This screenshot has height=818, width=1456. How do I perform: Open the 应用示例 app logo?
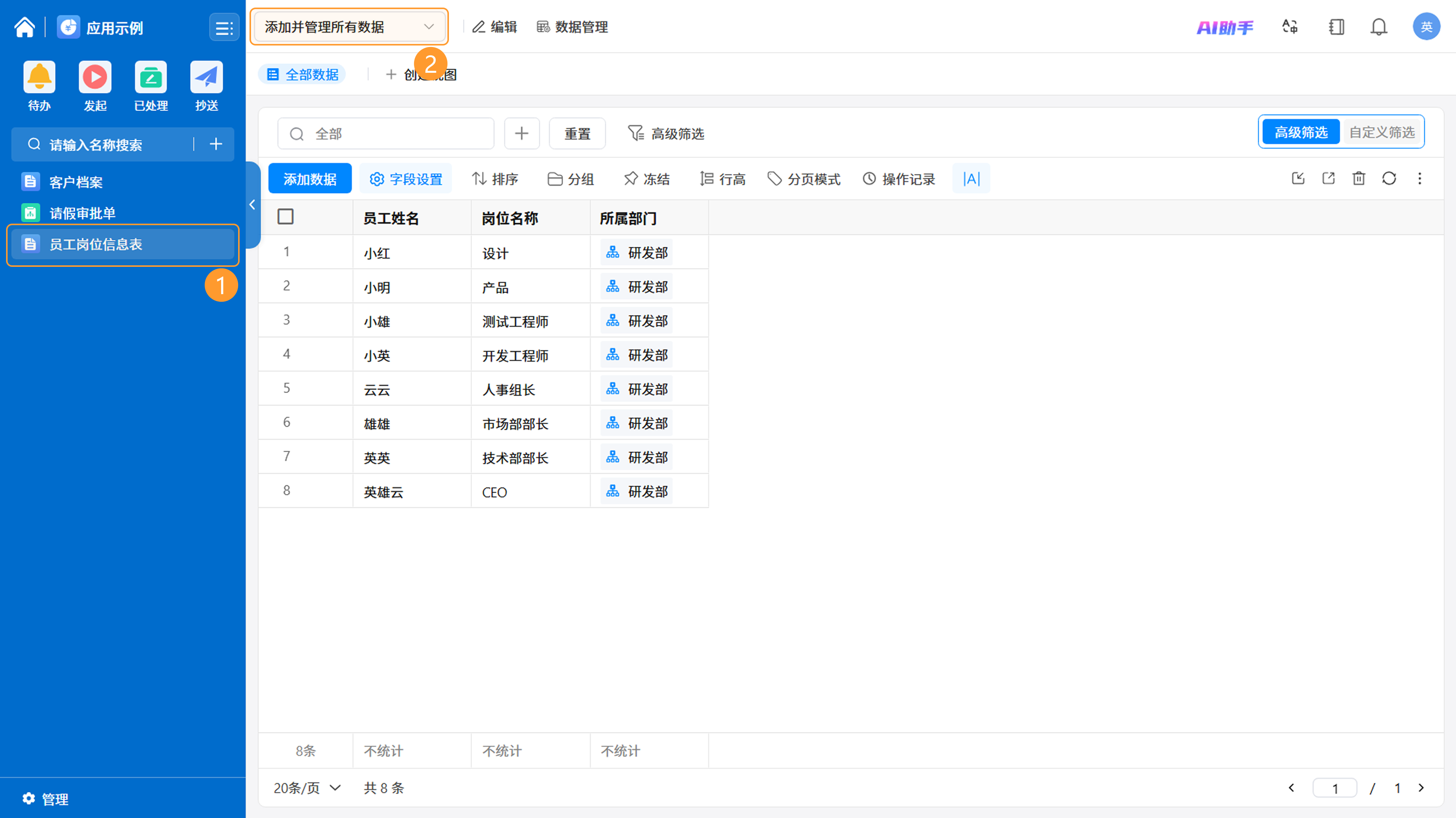click(x=68, y=27)
